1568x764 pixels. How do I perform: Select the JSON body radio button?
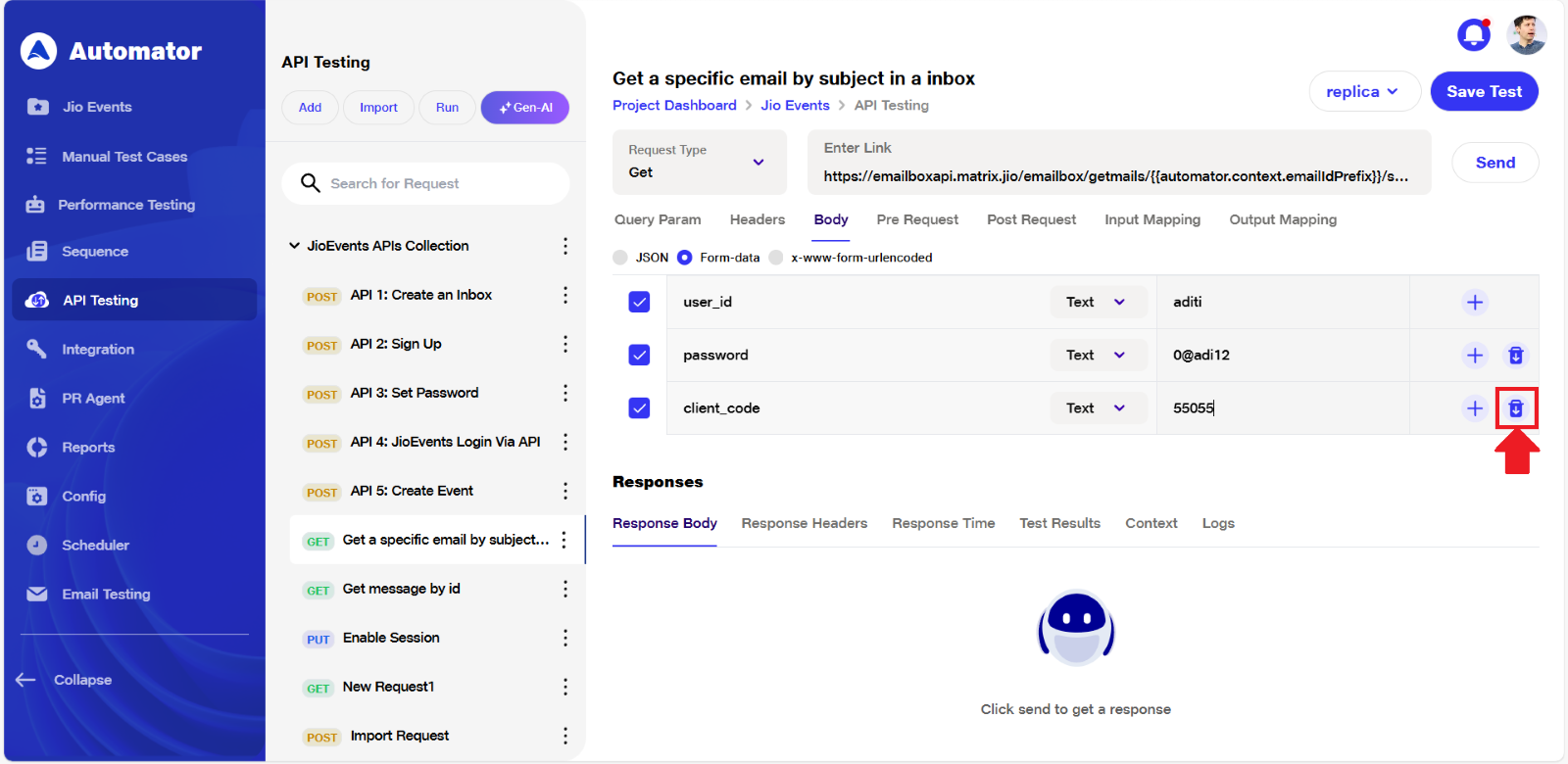point(620,258)
